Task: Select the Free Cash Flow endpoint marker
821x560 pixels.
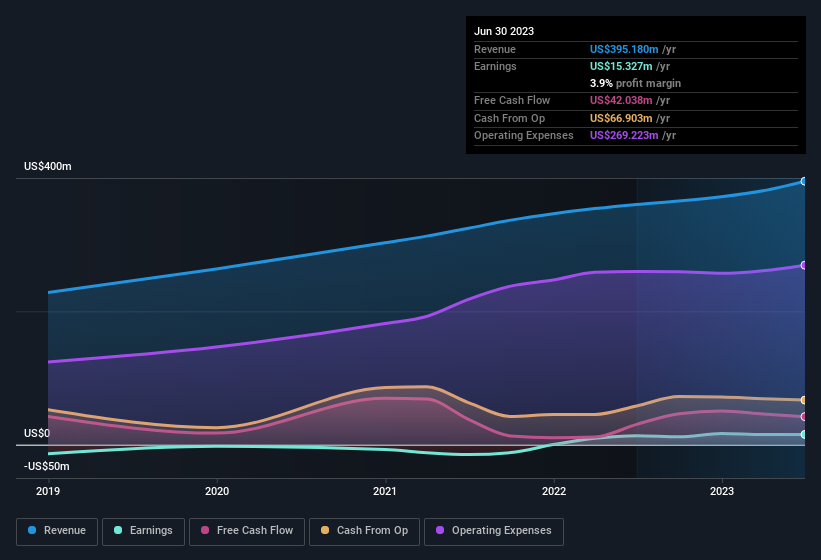Action: (804, 417)
